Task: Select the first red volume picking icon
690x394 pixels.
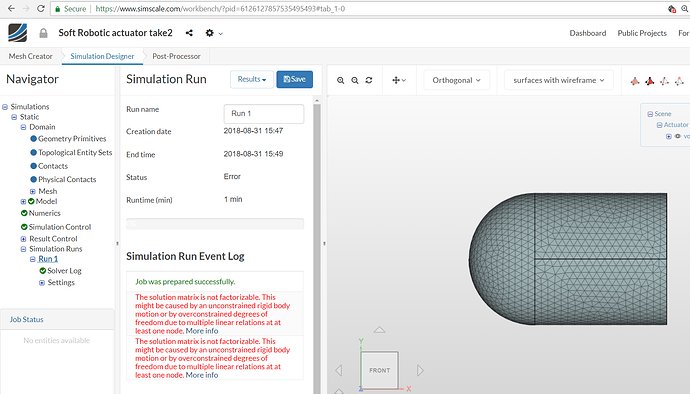Action: click(x=635, y=81)
